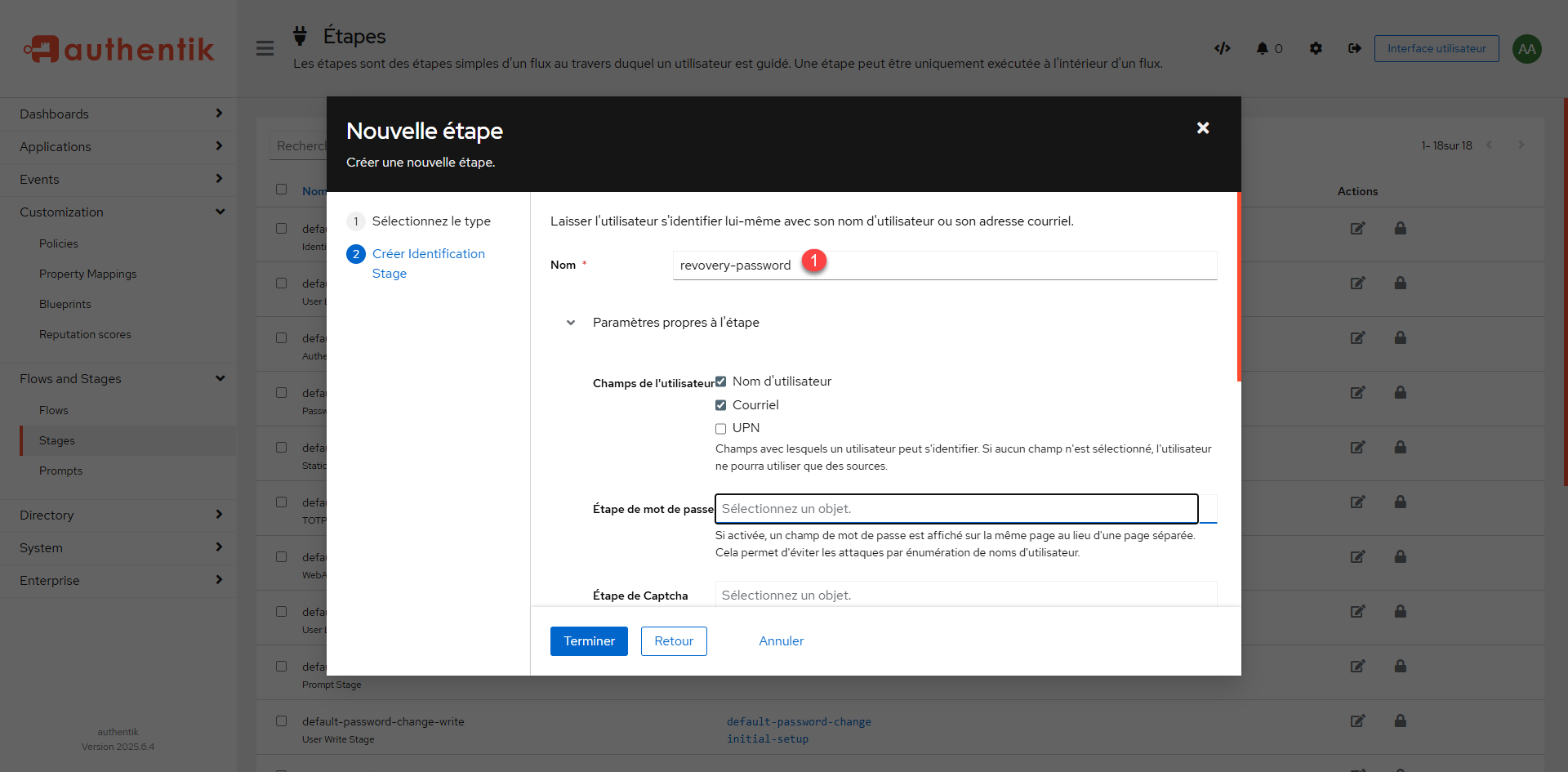Screen dimensions: 1568x772
Task: Open the notifications bell icon
Action: click(1263, 48)
